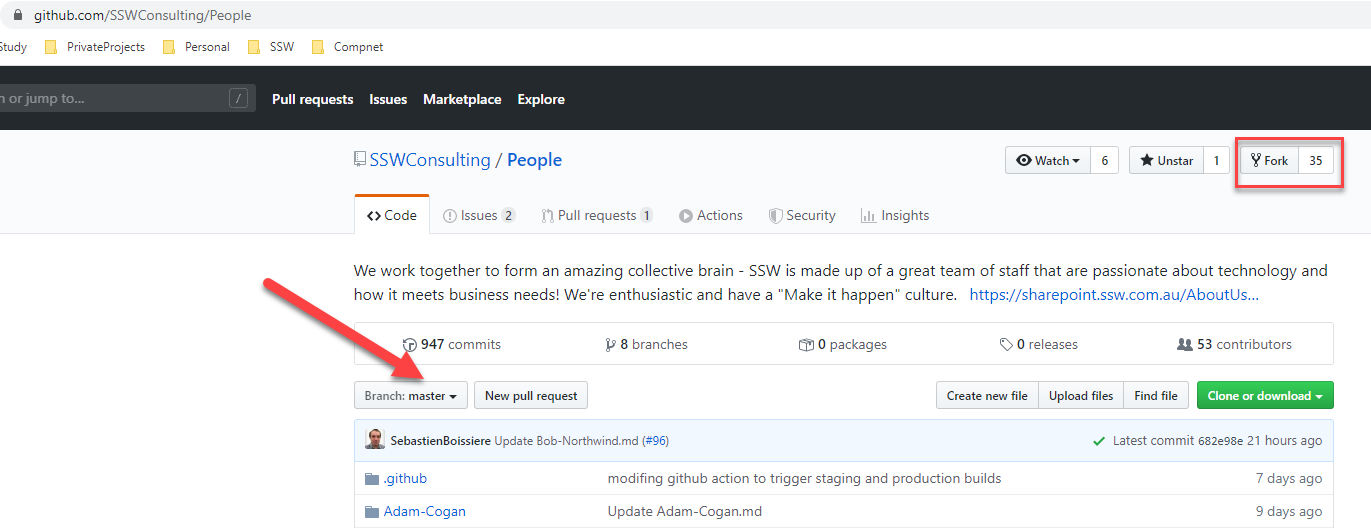
Task: Open pull request #96 link
Action: point(656,441)
